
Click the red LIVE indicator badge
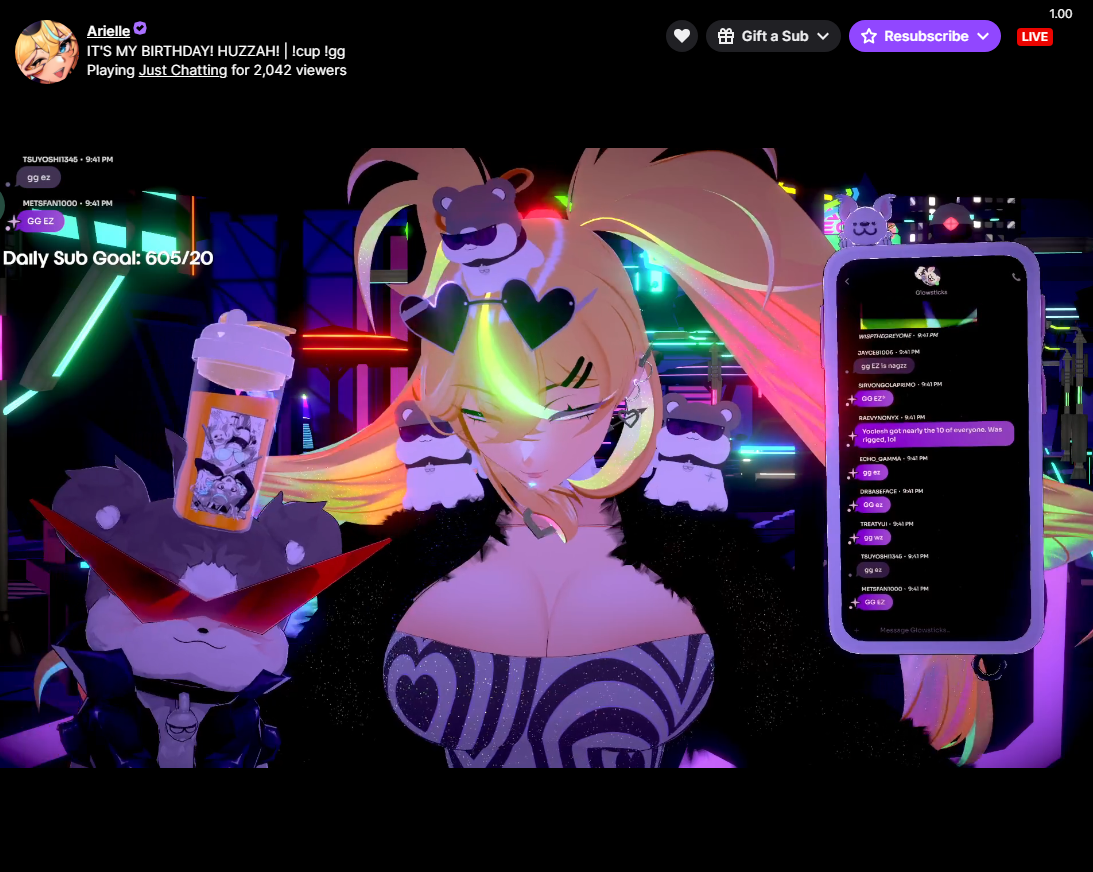[x=1034, y=37]
